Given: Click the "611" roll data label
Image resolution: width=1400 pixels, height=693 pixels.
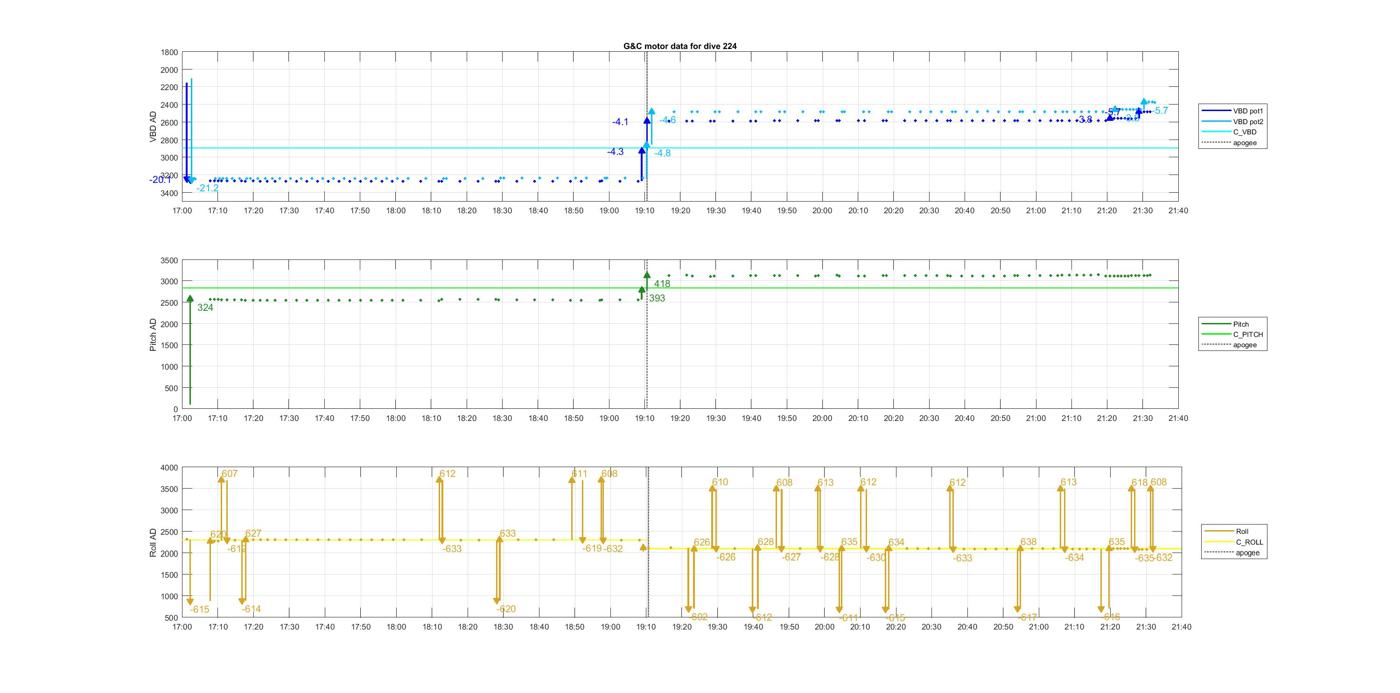Looking at the screenshot, I should coord(580,474).
